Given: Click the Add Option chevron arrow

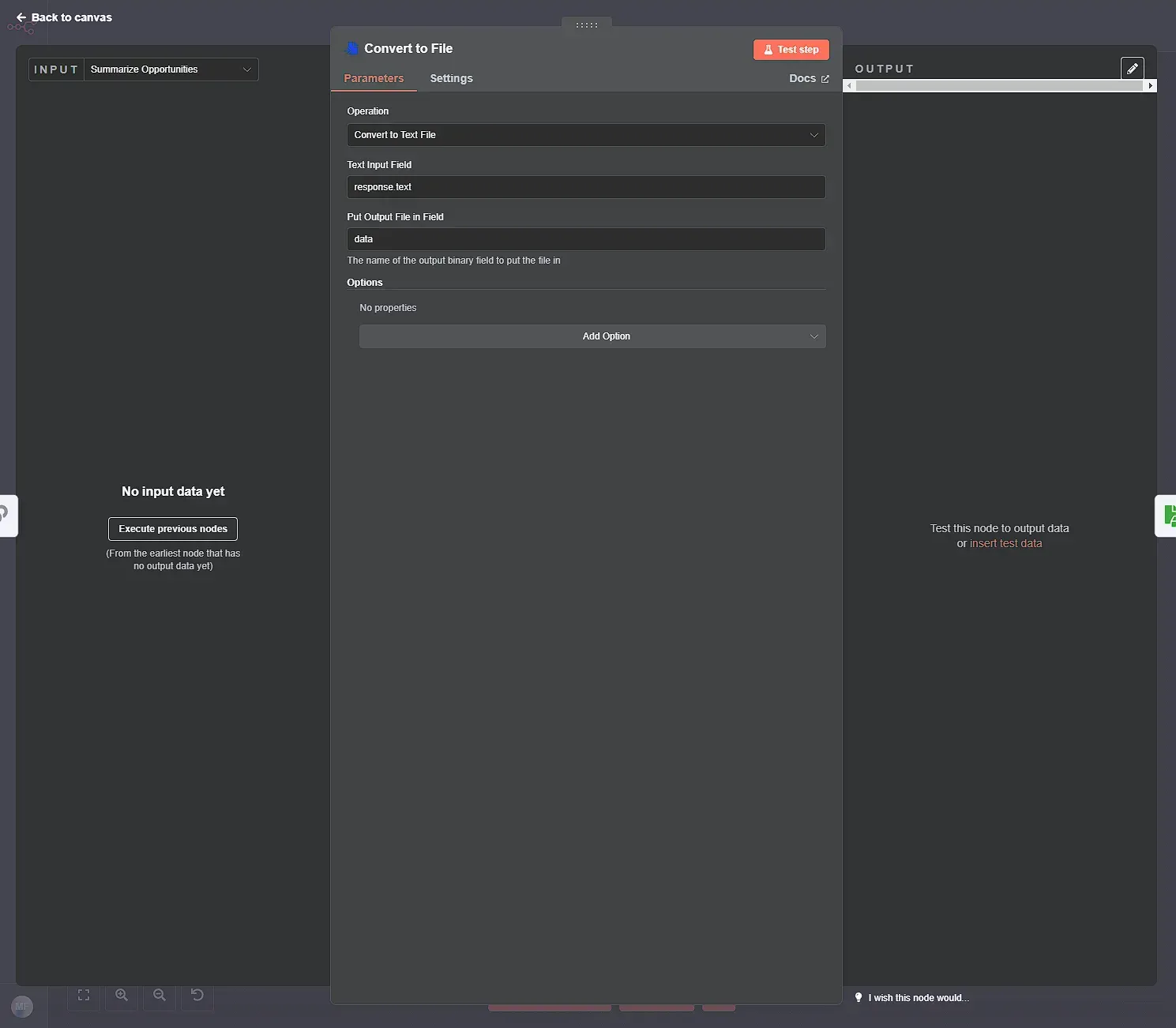Looking at the screenshot, I should (x=813, y=336).
